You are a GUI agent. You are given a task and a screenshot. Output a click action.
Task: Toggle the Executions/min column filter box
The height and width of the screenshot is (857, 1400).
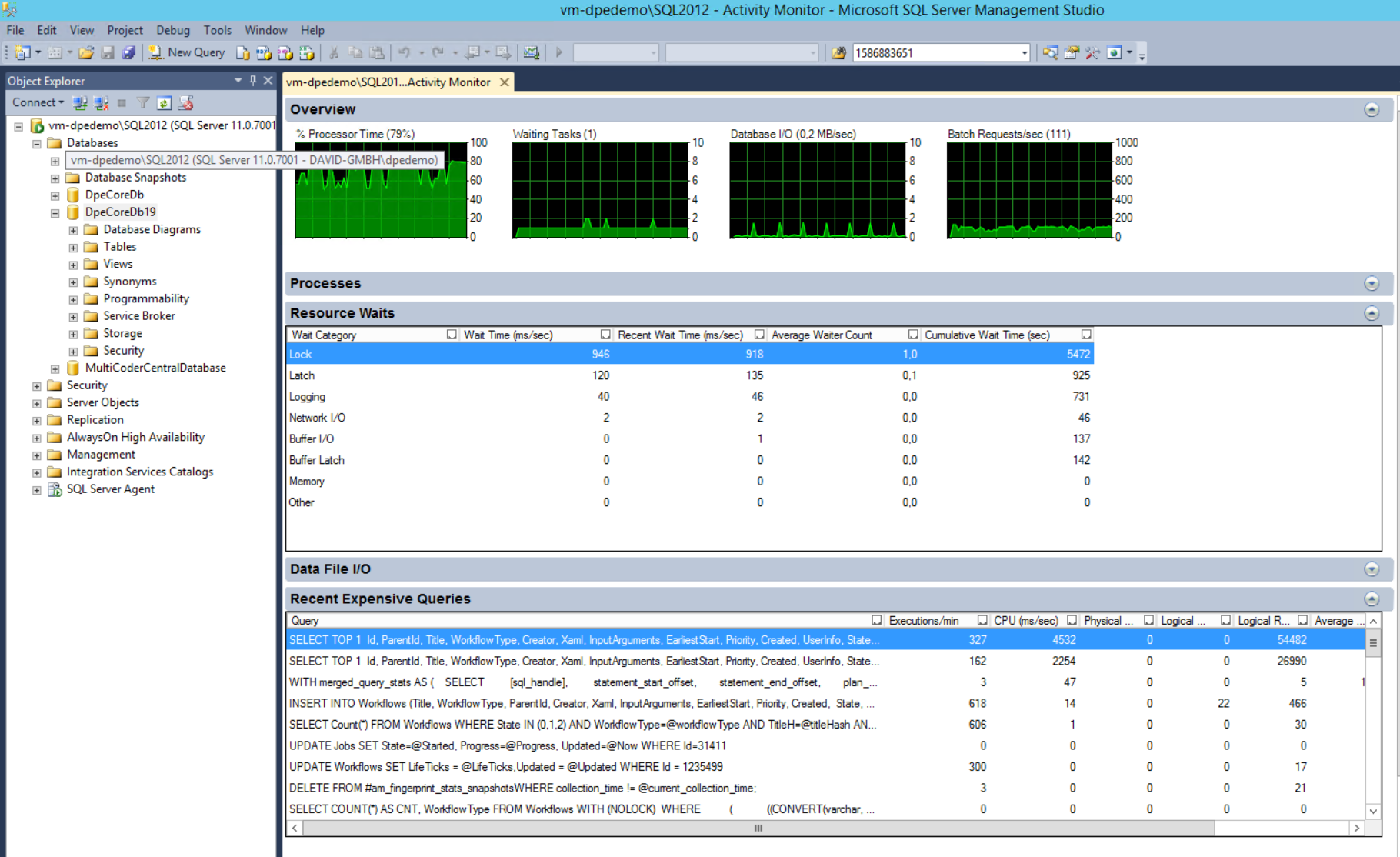pyautogui.click(x=982, y=620)
